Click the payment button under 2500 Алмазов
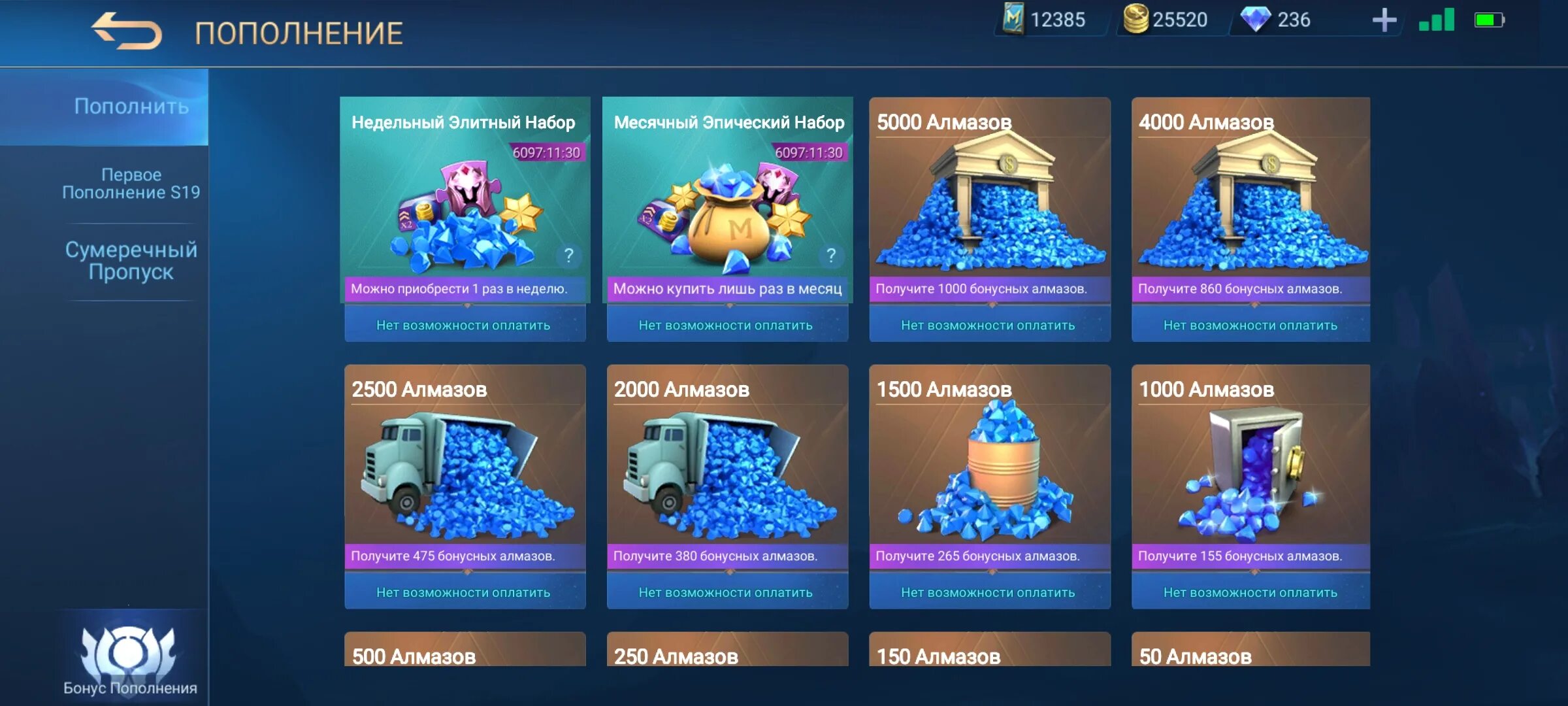1568x706 pixels. click(x=465, y=592)
